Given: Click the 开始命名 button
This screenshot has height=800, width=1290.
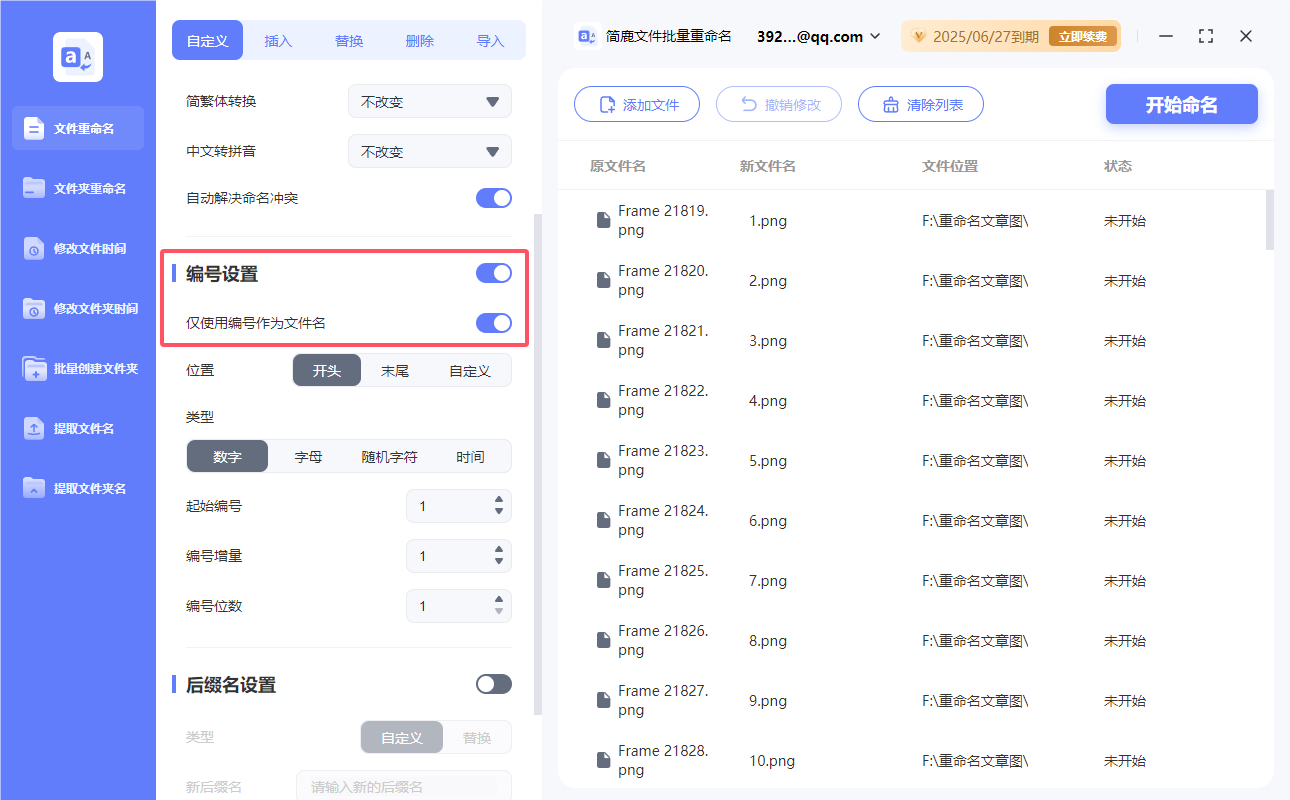Looking at the screenshot, I should pos(1181,104).
